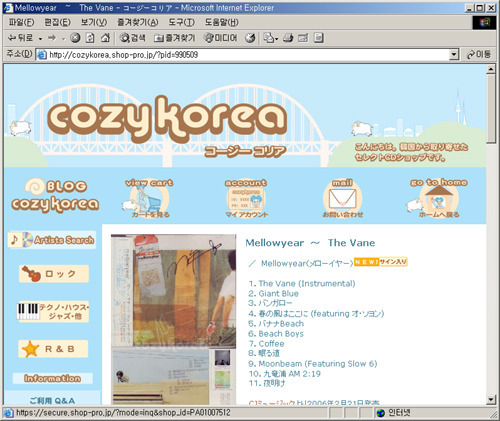Click track title 'Giant Blue'
500x421 pixels.
pos(279,294)
